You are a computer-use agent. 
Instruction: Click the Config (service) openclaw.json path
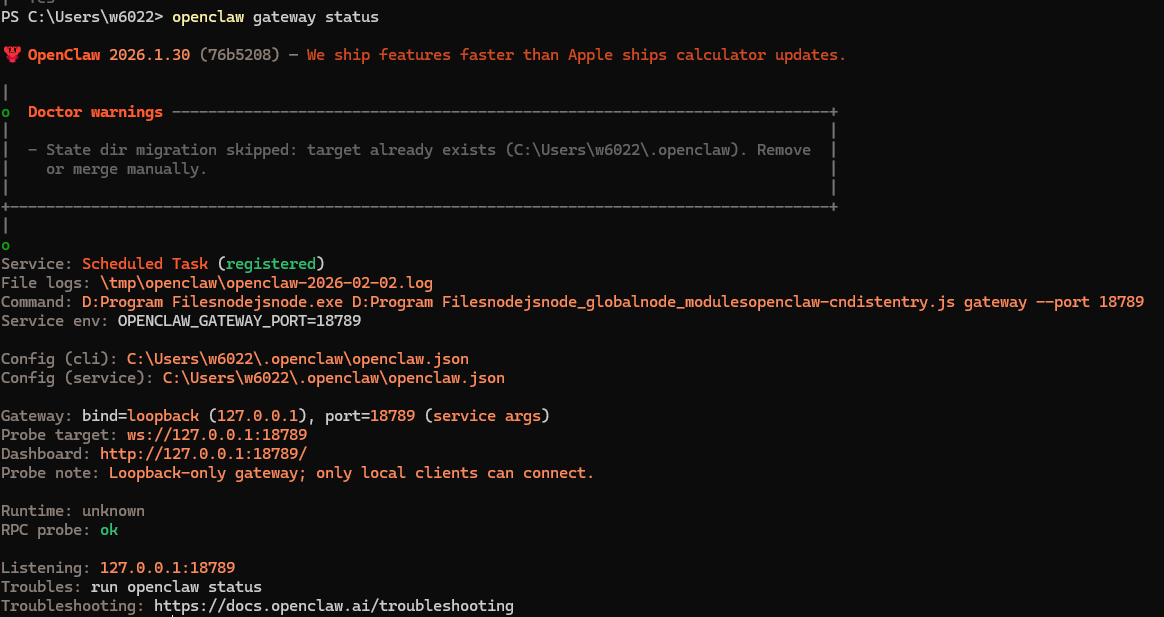pos(334,378)
